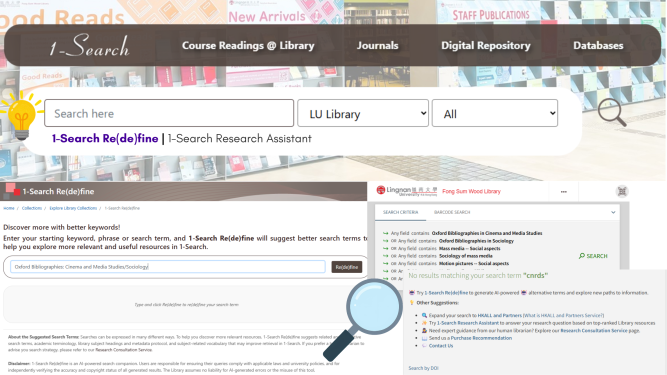Click the Fong Sum Wood Library title

click(471, 191)
